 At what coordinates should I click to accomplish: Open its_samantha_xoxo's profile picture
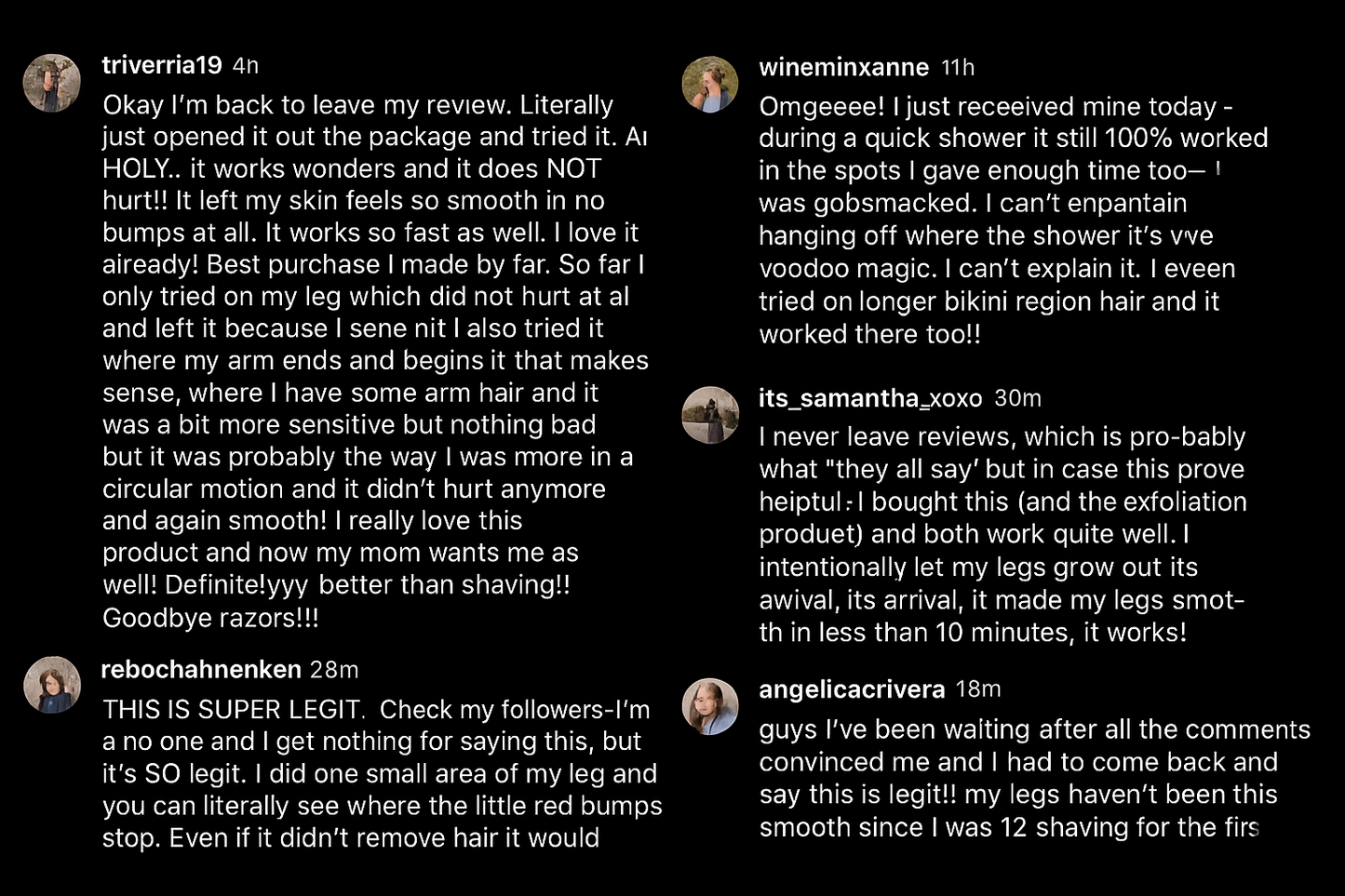[710, 415]
